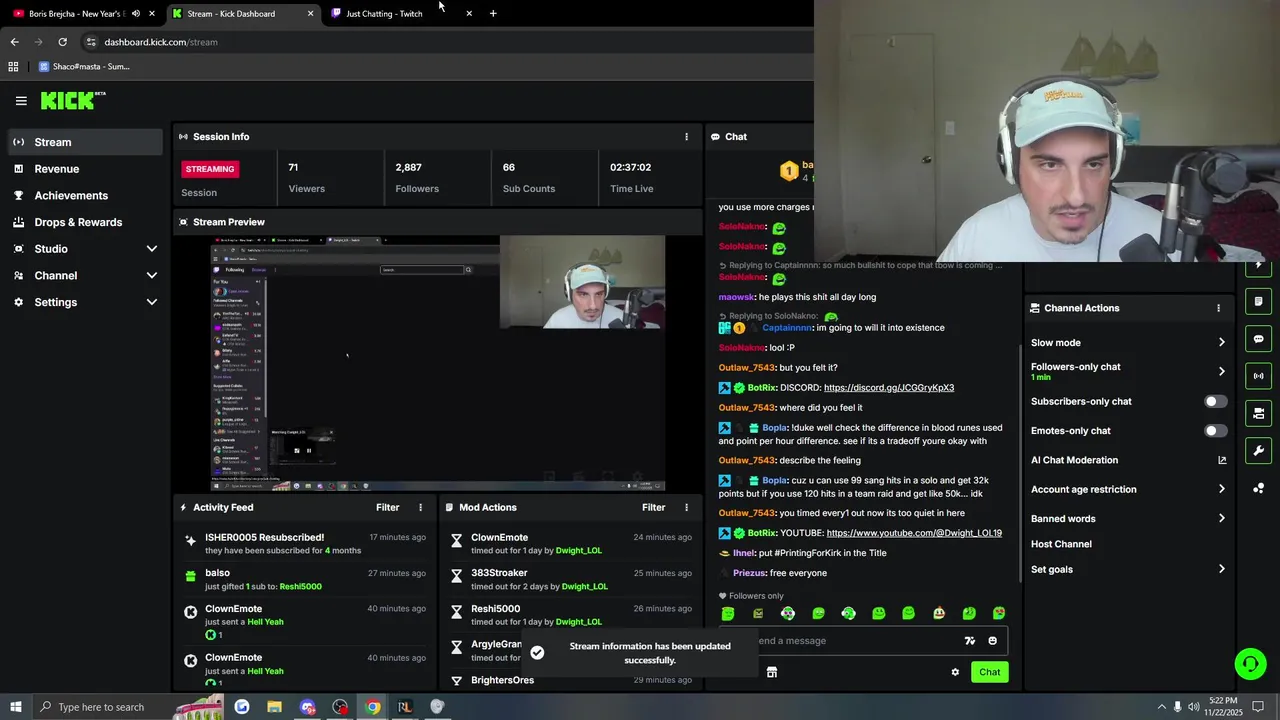The height and width of the screenshot is (720, 1280).
Task: Open Slow mode options
Action: tap(1127, 343)
